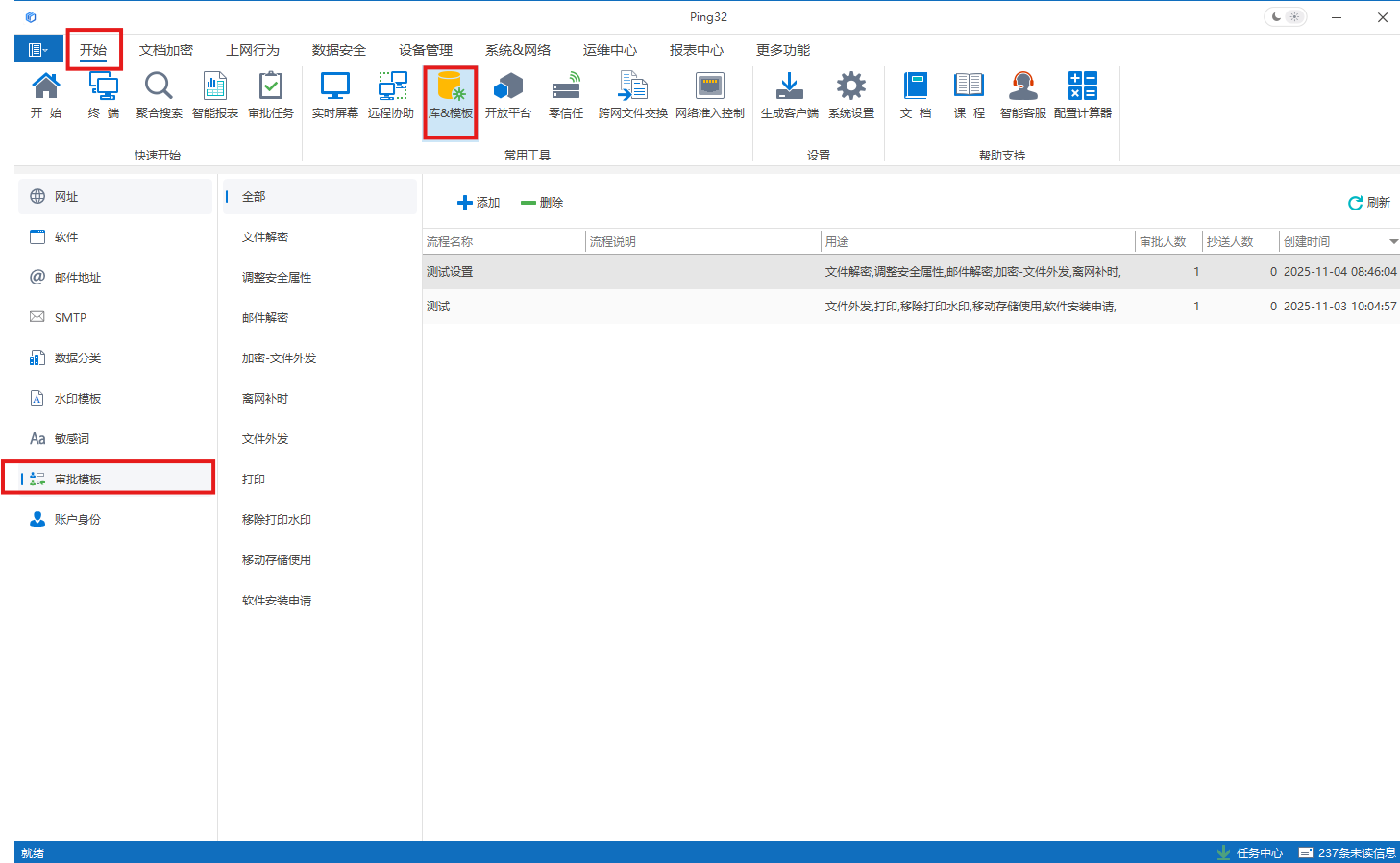1400x863 pixels.
Task: Open the application menu at top left
Action: (x=37, y=49)
